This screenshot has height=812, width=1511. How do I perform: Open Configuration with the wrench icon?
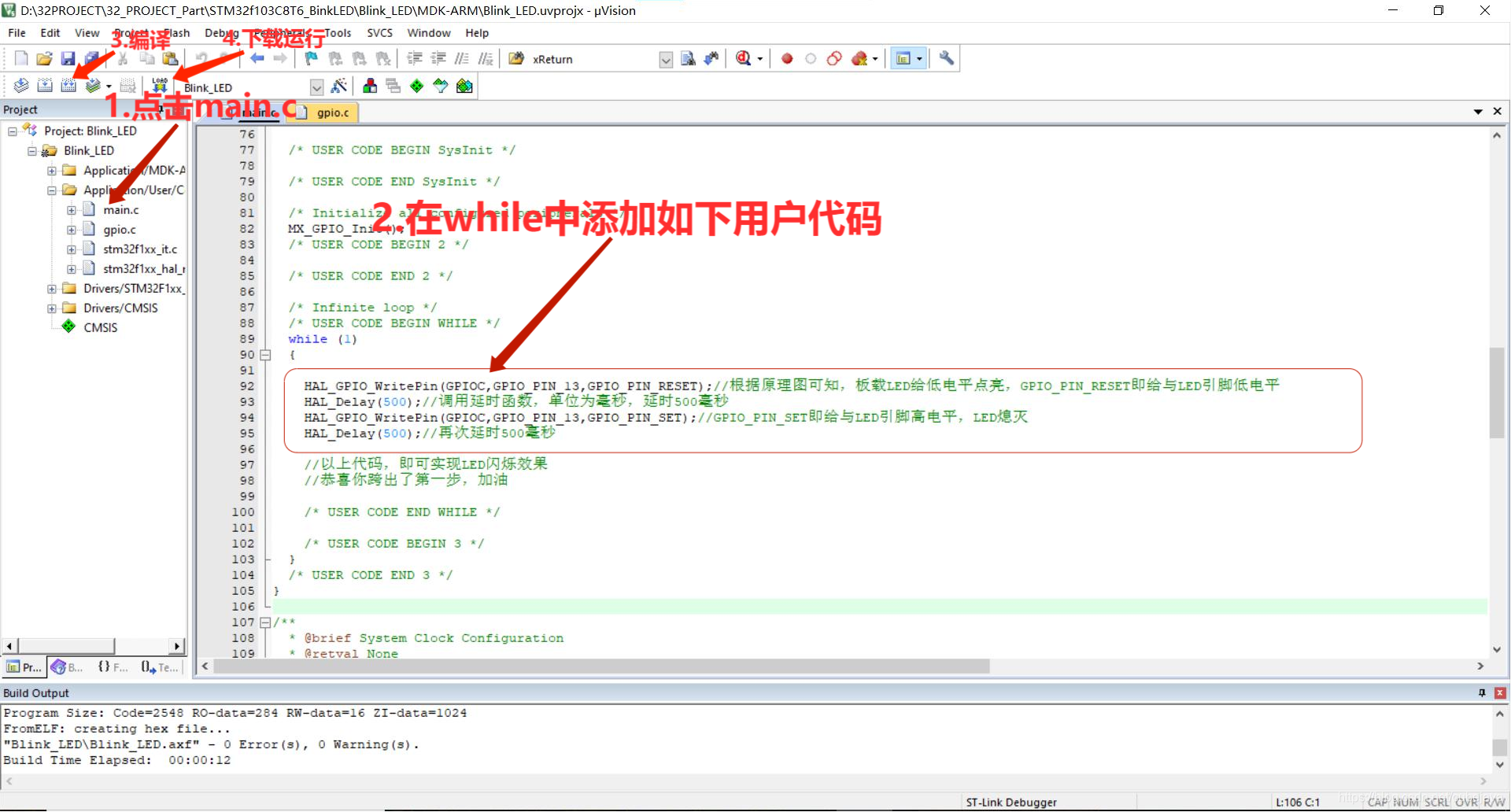pyautogui.click(x=946, y=59)
